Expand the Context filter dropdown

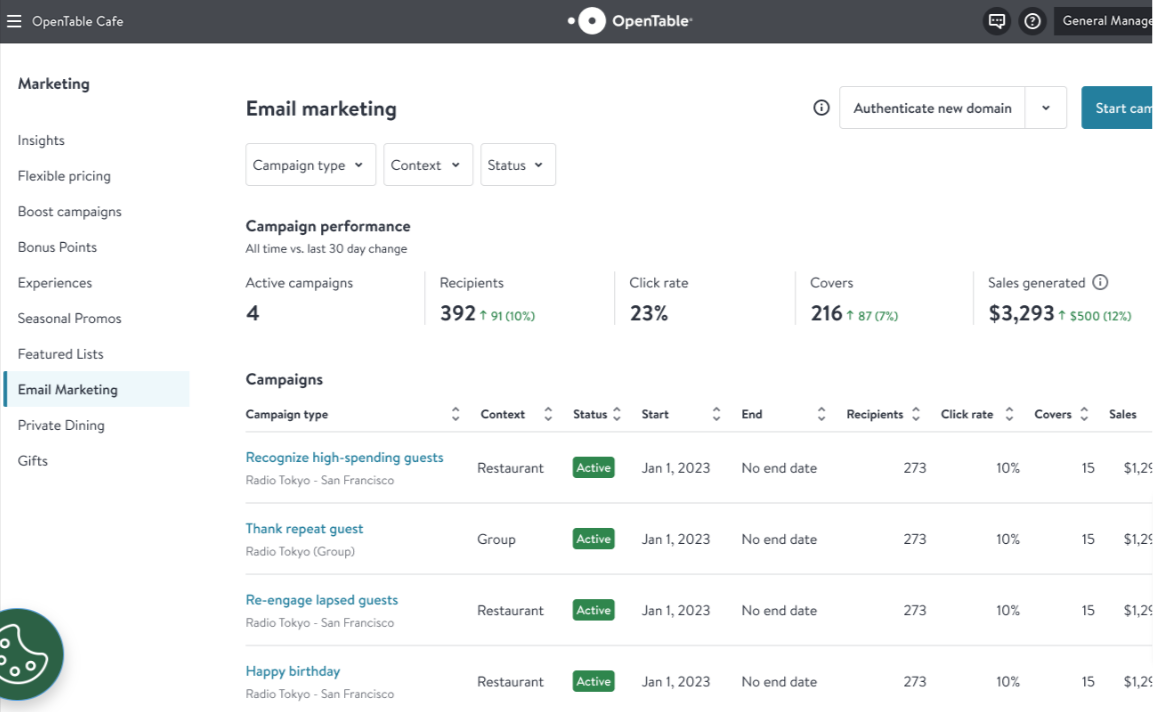428,165
